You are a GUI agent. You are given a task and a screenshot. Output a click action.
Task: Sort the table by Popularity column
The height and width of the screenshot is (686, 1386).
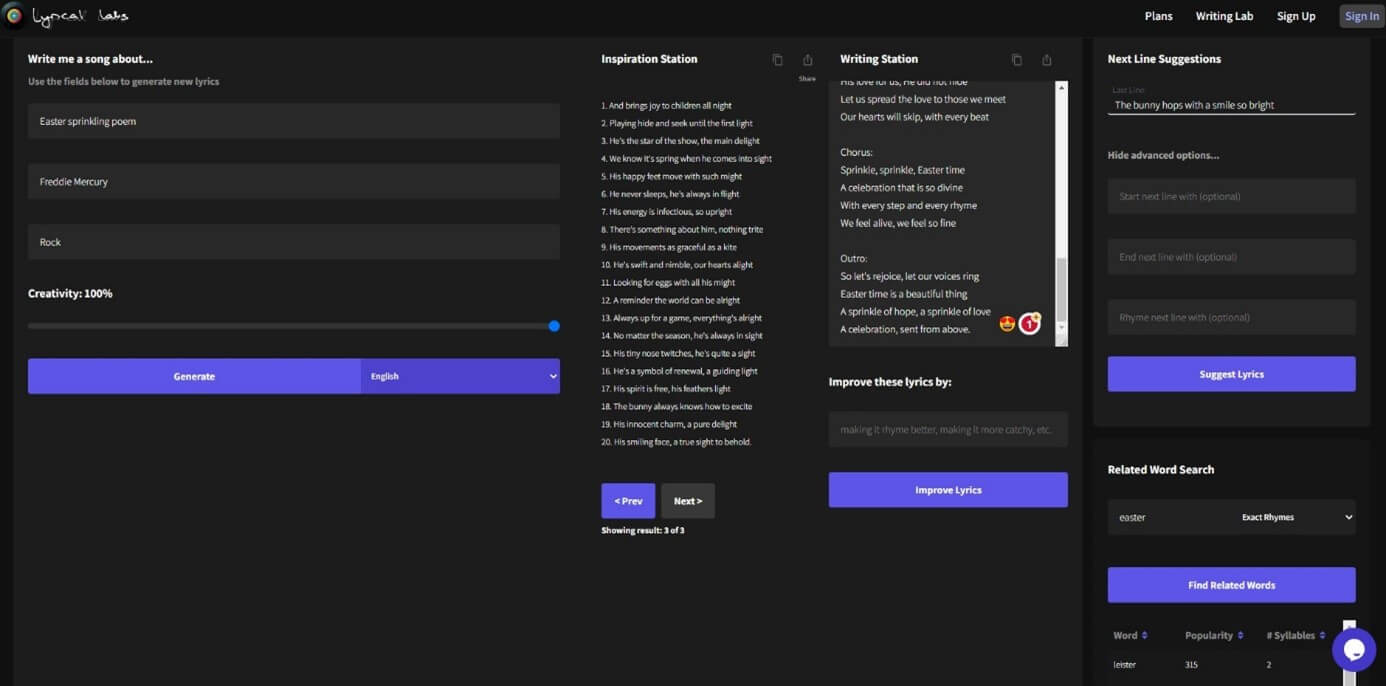(x=1213, y=636)
